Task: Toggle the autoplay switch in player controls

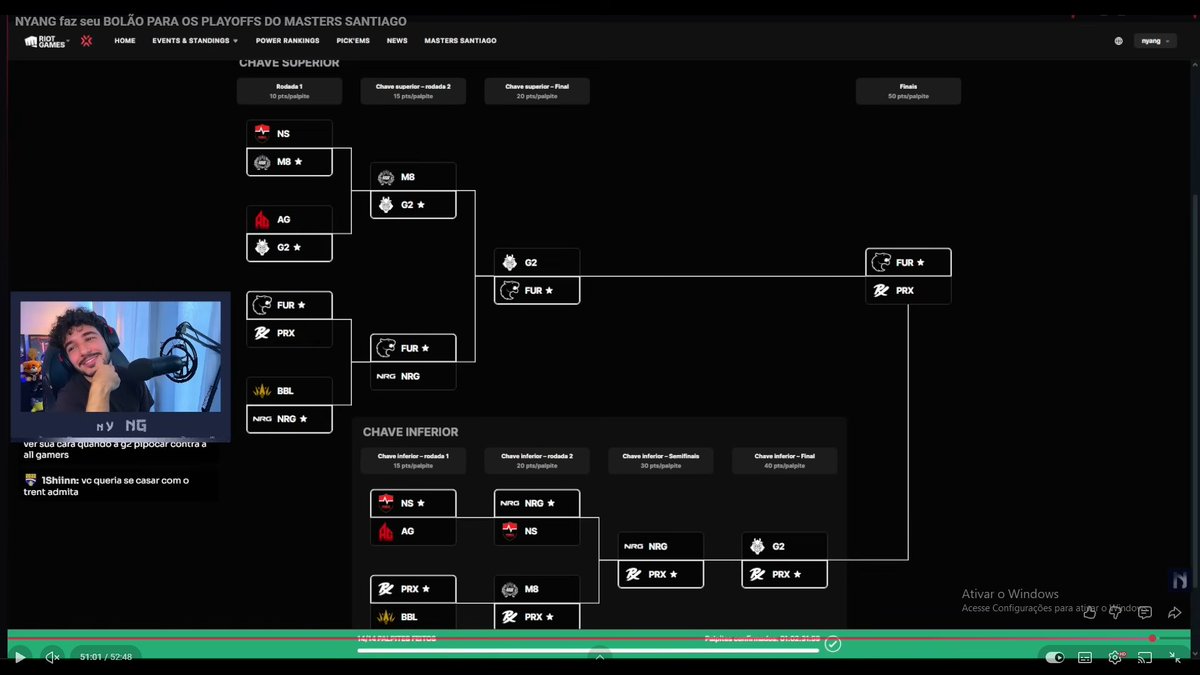Action: click(1055, 657)
